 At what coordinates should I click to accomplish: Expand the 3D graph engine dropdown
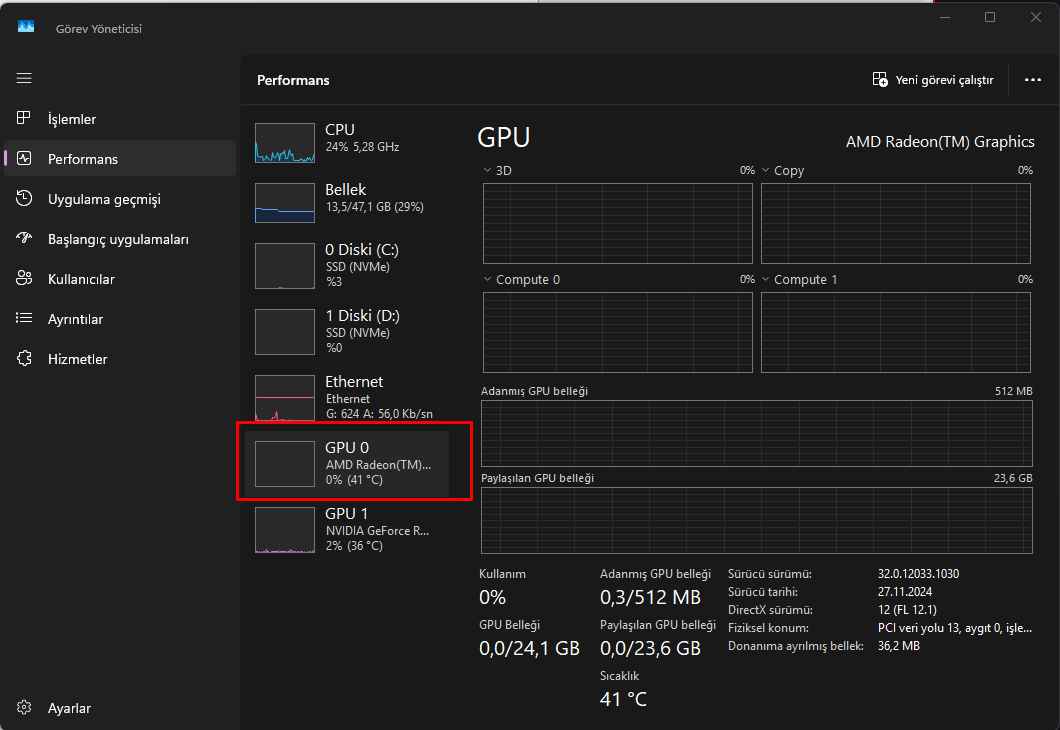click(487, 171)
